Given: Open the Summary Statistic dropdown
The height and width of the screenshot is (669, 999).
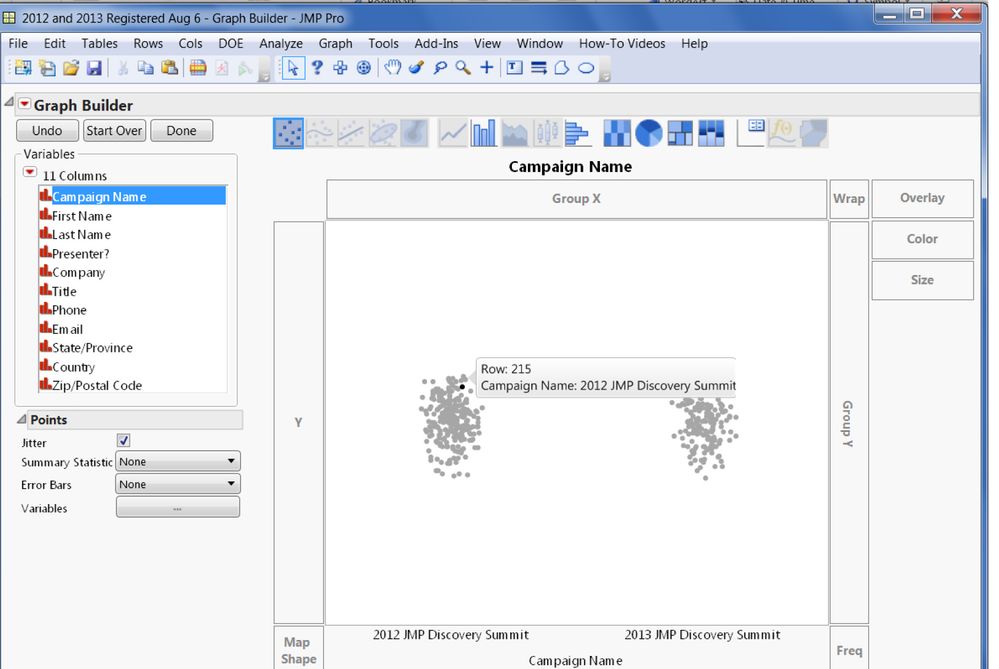Looking at the screenshot, I should [178, 461].
